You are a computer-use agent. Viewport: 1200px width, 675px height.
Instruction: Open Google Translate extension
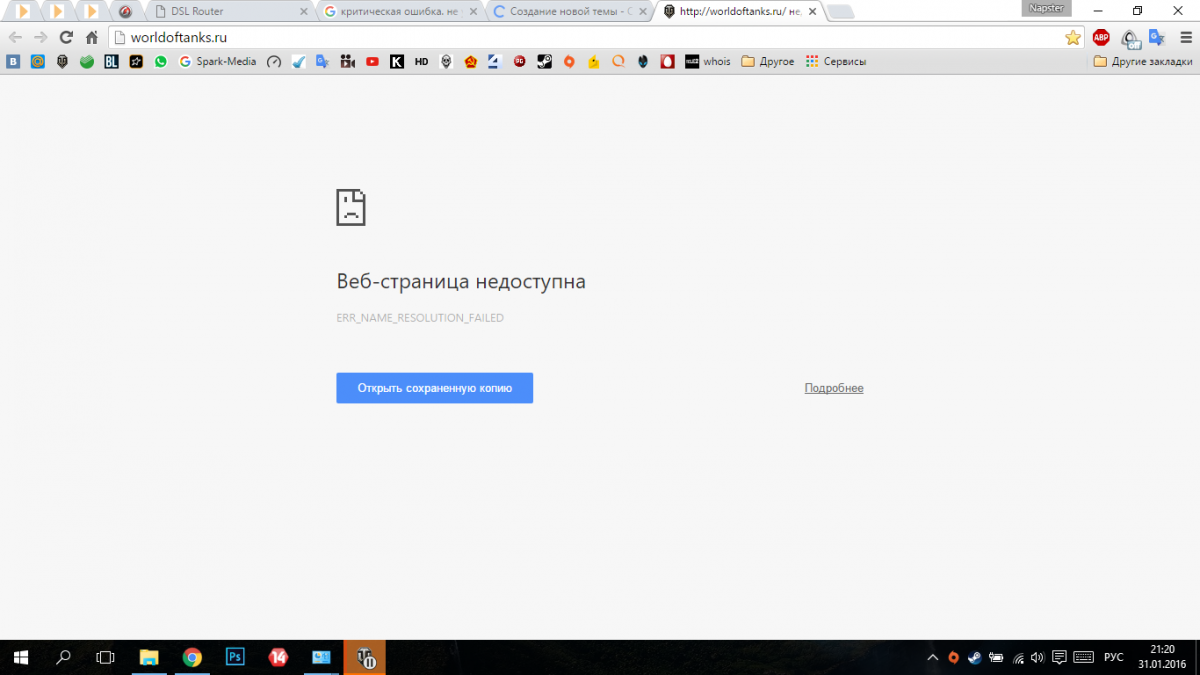coord(1157,37)
